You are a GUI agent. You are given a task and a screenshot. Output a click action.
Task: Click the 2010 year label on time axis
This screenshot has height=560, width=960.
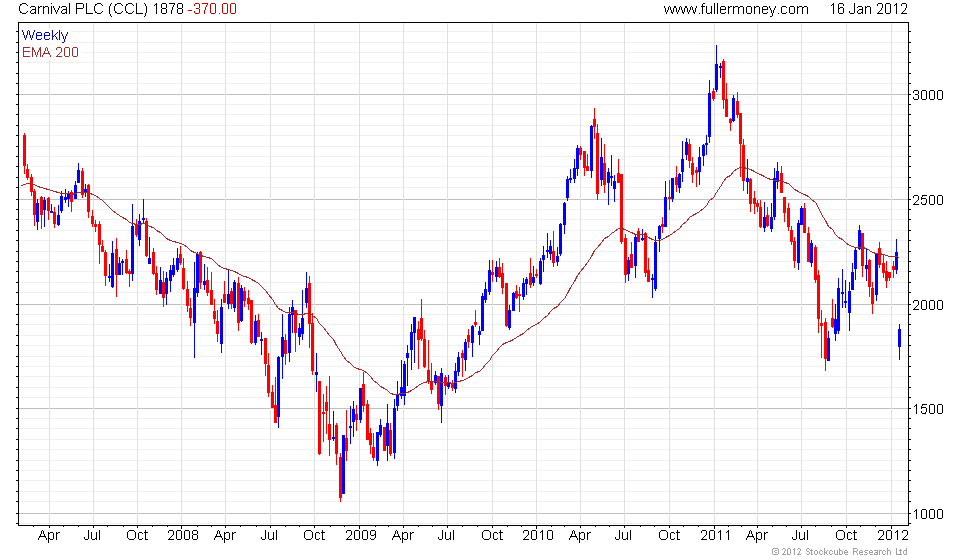click(x=538, y=535)
